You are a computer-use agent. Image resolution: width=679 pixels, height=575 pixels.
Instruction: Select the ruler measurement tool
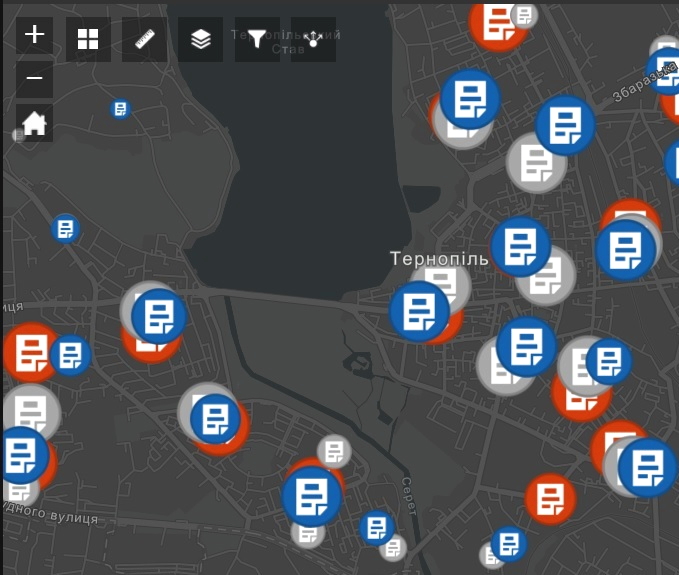[145, 39]
